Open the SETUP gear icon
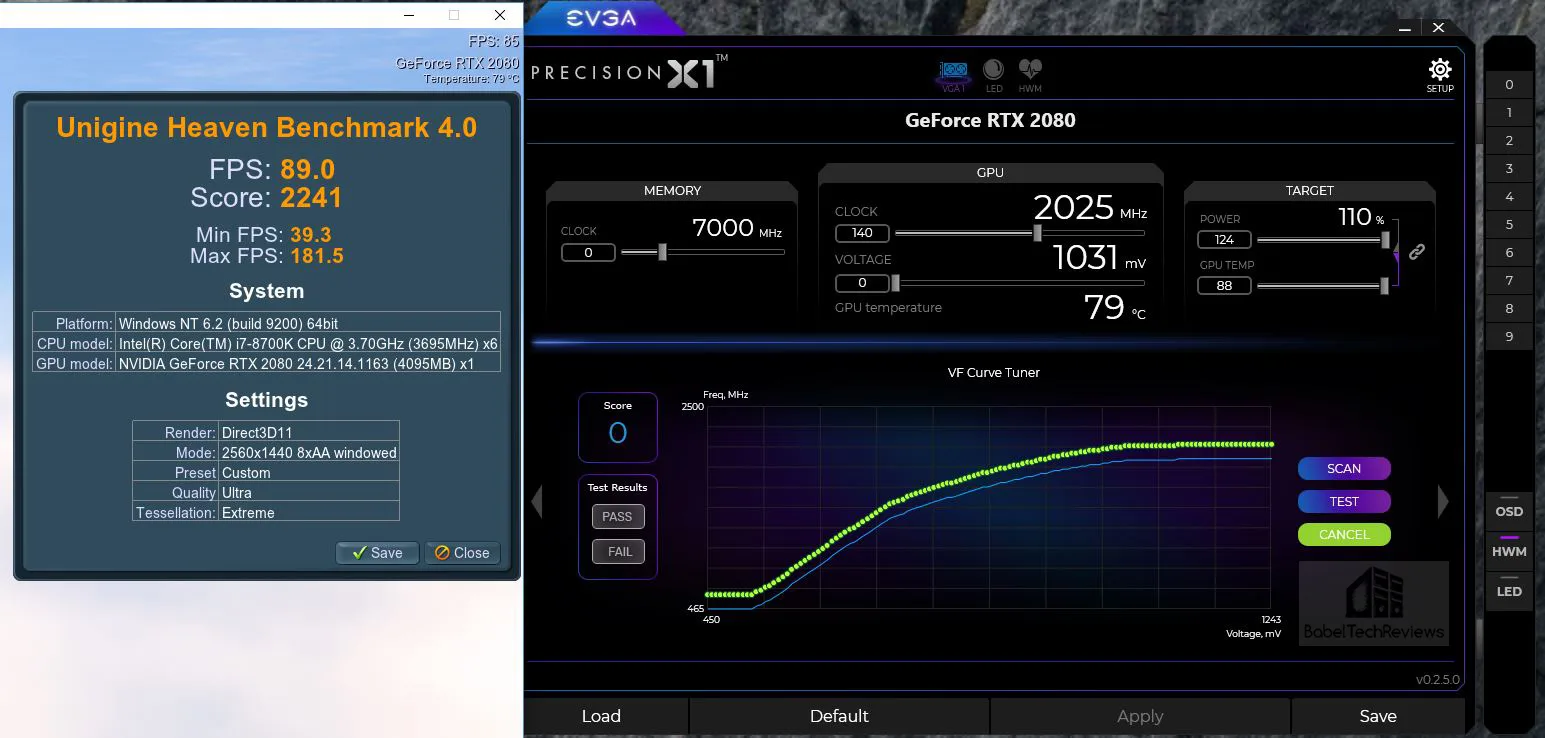 (x=1440, y=75)
